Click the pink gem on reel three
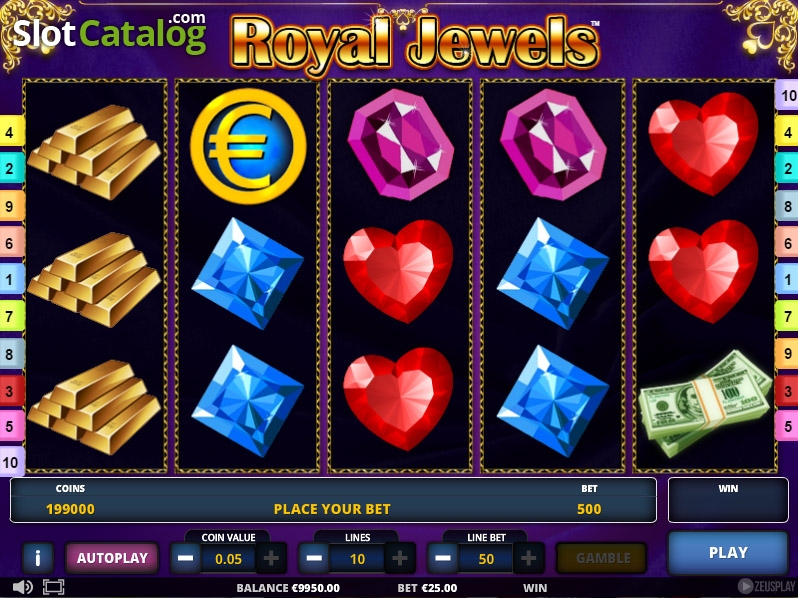 401,144
